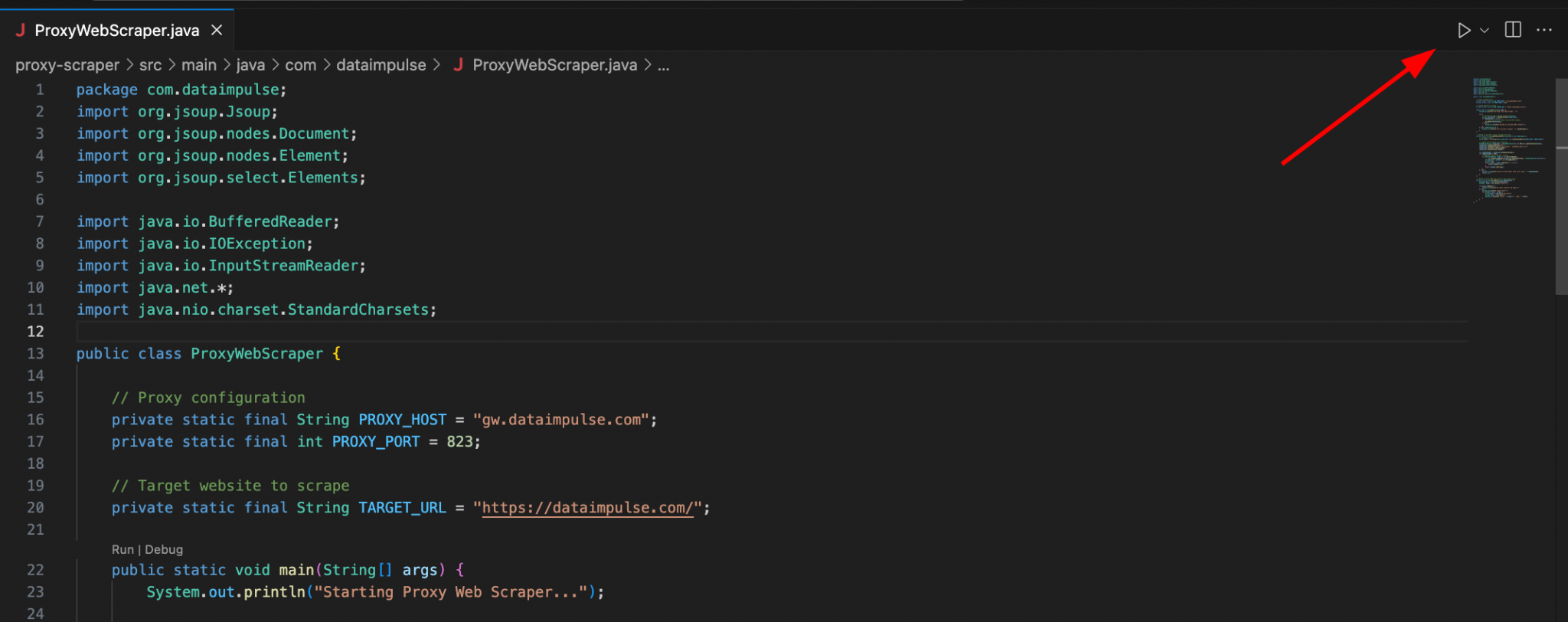The width and height of the screenshot is (1568, 622).
Task: Click the org.jsoup.select.Elements import
Action: click(x=221, y=178)
